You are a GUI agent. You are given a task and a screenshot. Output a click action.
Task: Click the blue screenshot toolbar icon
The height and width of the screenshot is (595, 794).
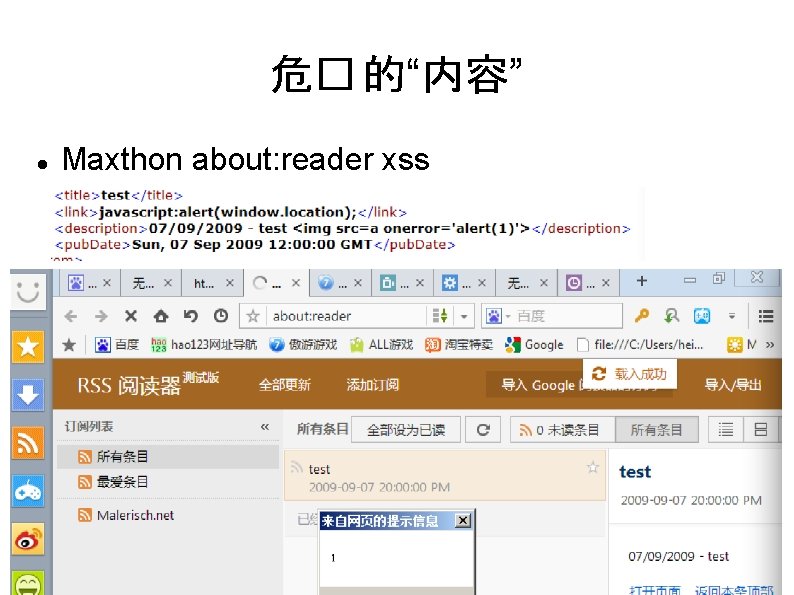point(702,316)
